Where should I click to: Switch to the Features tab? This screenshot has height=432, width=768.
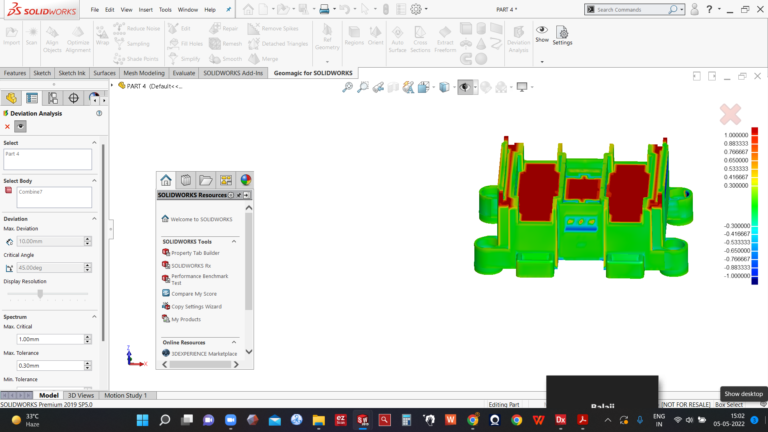coord(15,73)
